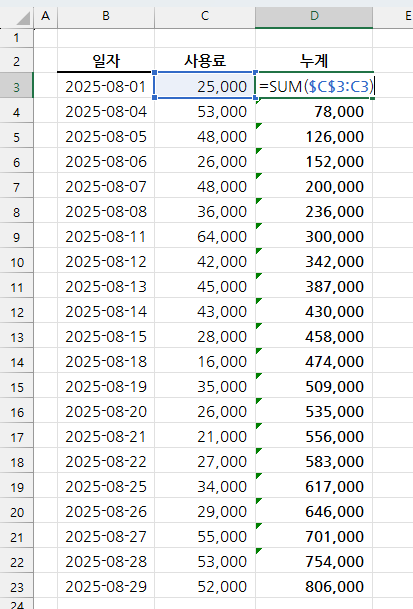Select date cell 2025-08-15
Screen dimensions: 413x609
[x=106, y=336]
